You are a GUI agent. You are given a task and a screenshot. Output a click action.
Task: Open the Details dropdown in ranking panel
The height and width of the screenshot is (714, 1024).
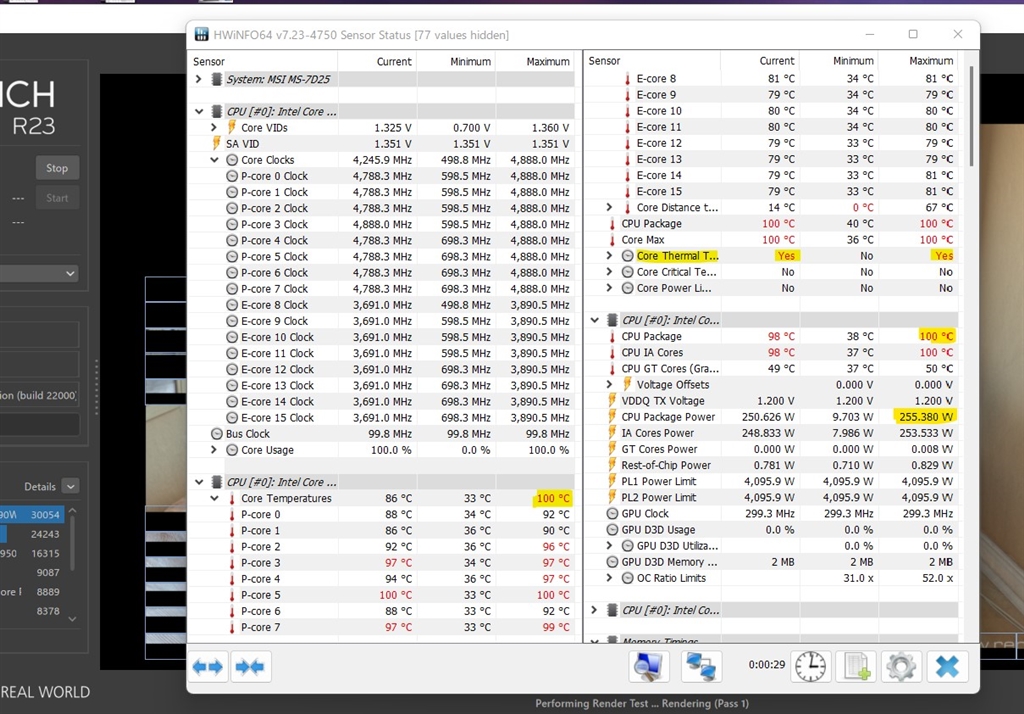69,486
